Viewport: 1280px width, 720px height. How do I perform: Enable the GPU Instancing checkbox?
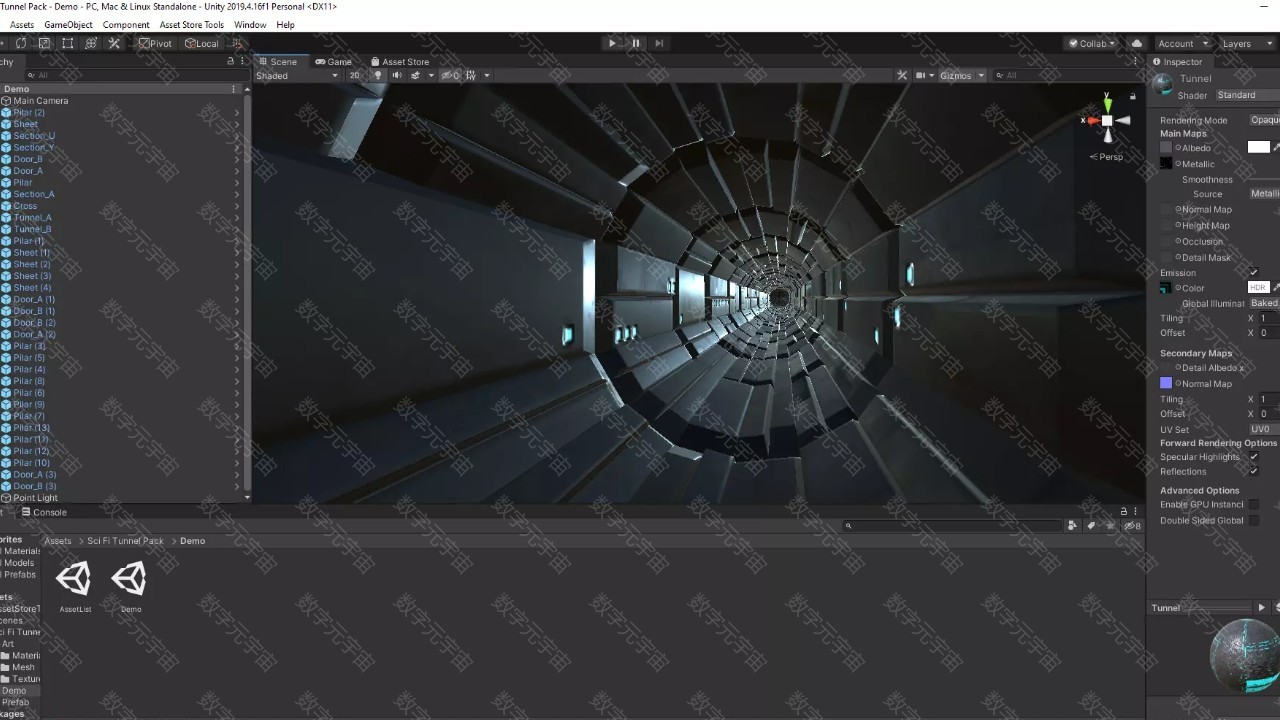[x=1253, y=505]
